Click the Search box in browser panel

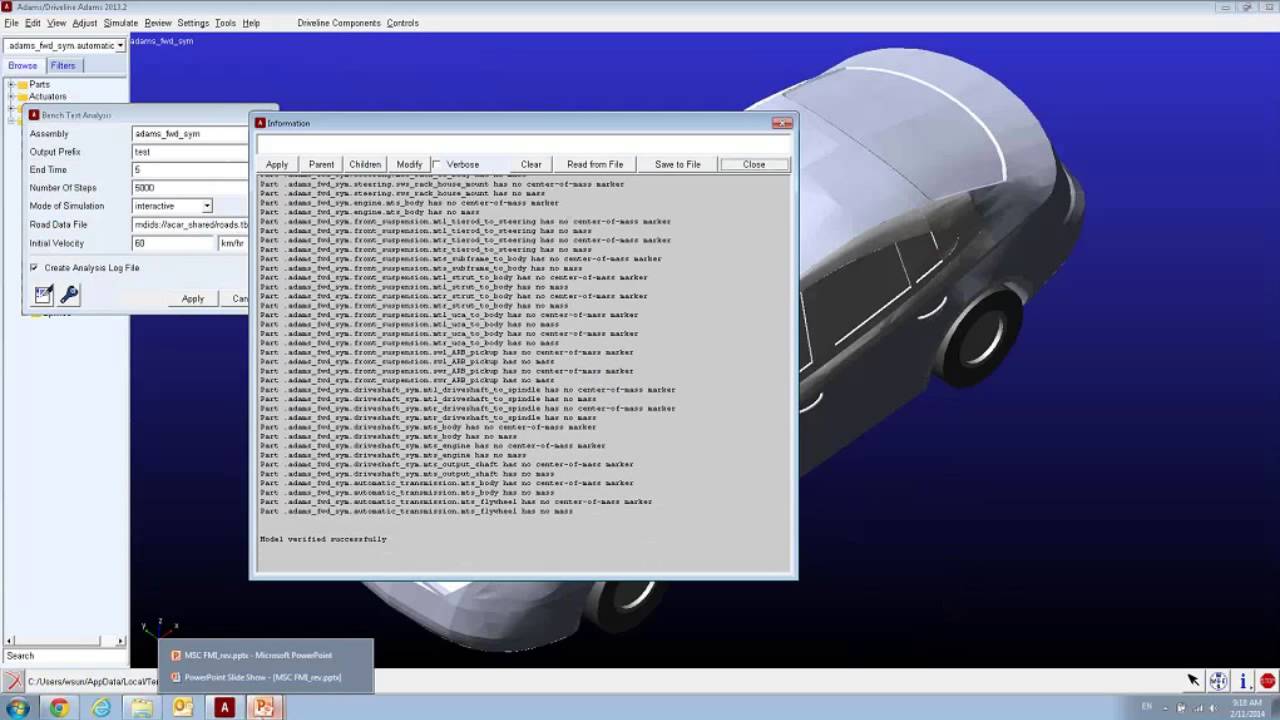[x=65, y=656]
